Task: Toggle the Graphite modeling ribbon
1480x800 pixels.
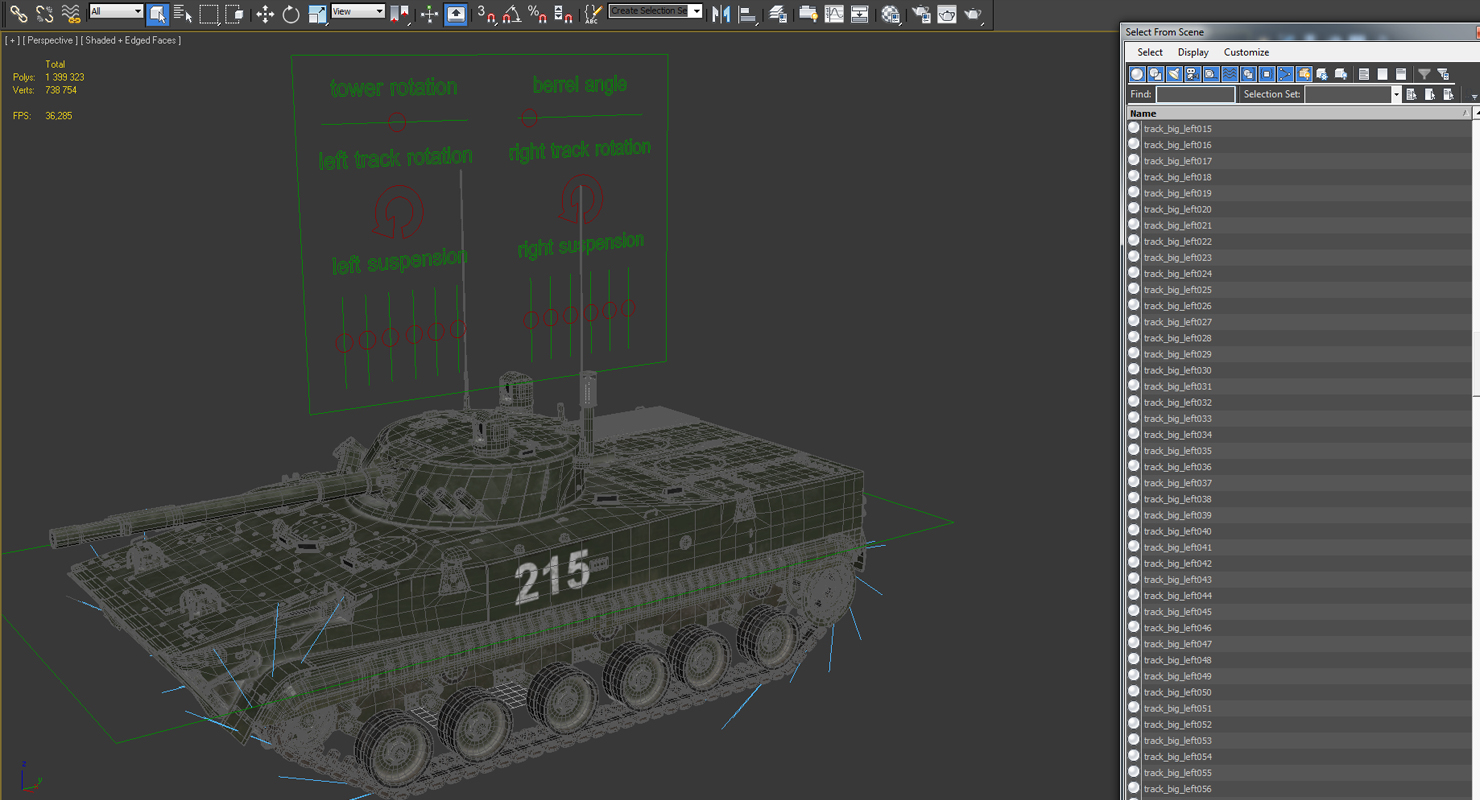Action: (808, 14)
